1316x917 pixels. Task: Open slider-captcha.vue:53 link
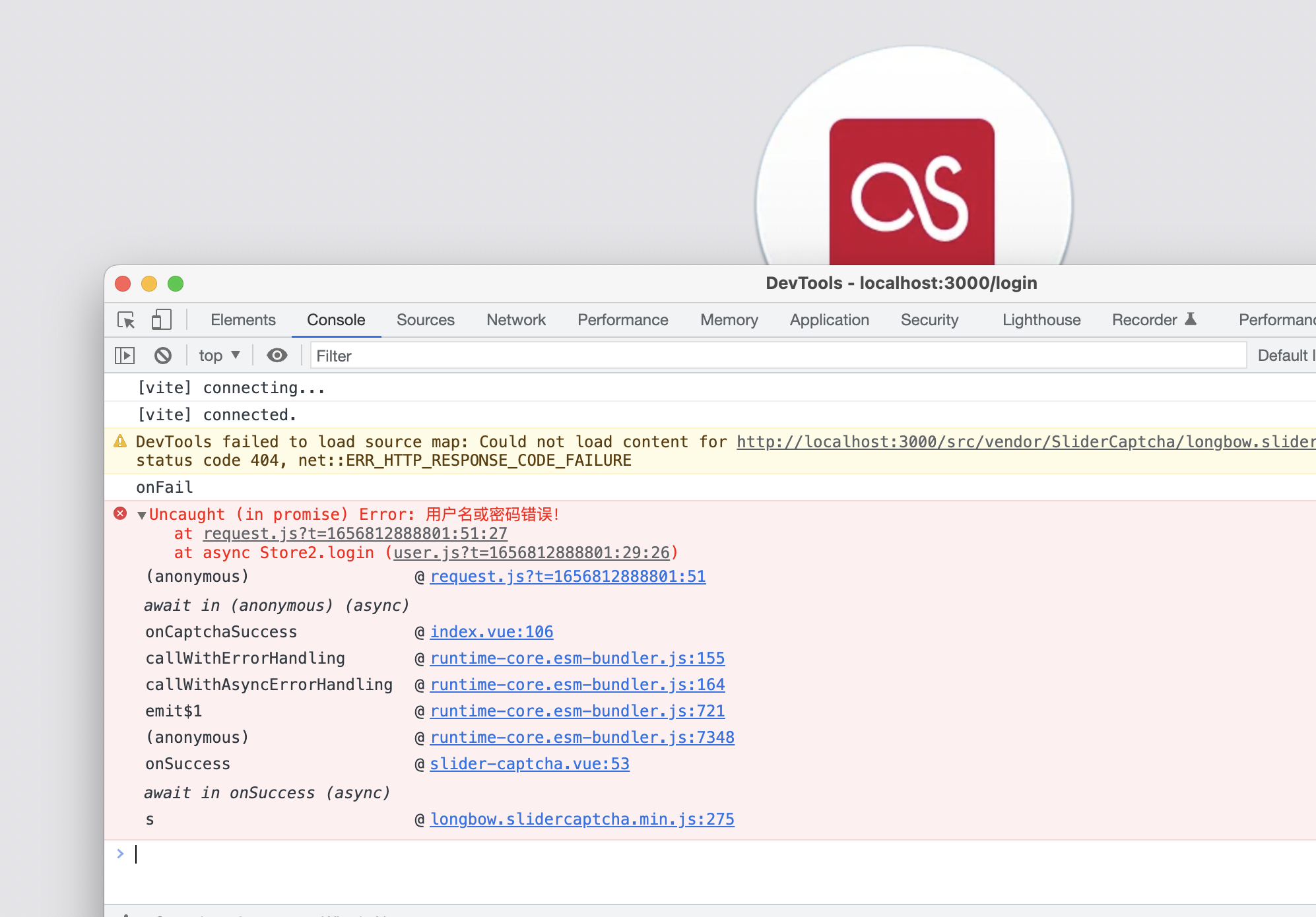(530, 764)
